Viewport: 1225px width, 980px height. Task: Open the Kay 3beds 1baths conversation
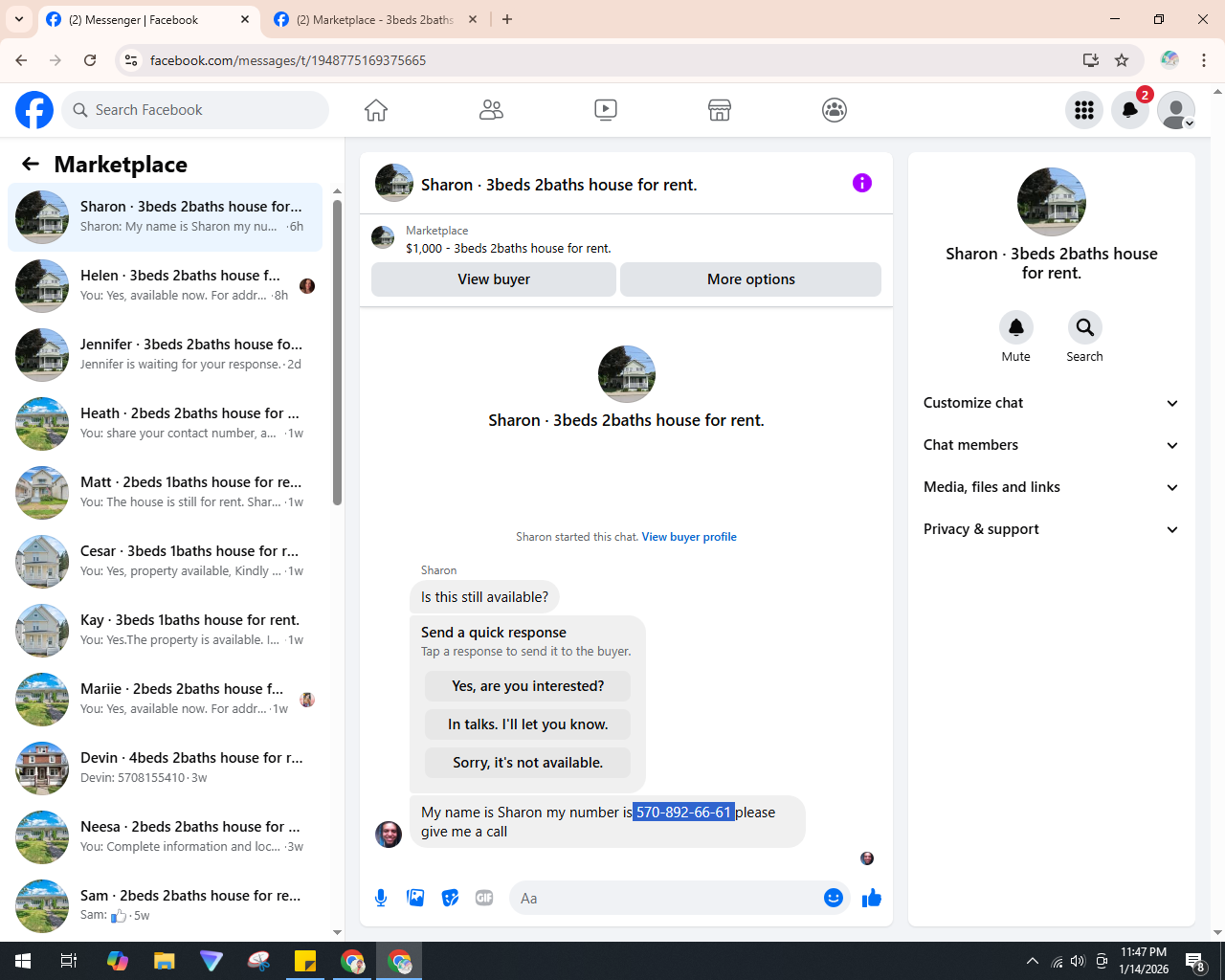[x=165, y=631]
